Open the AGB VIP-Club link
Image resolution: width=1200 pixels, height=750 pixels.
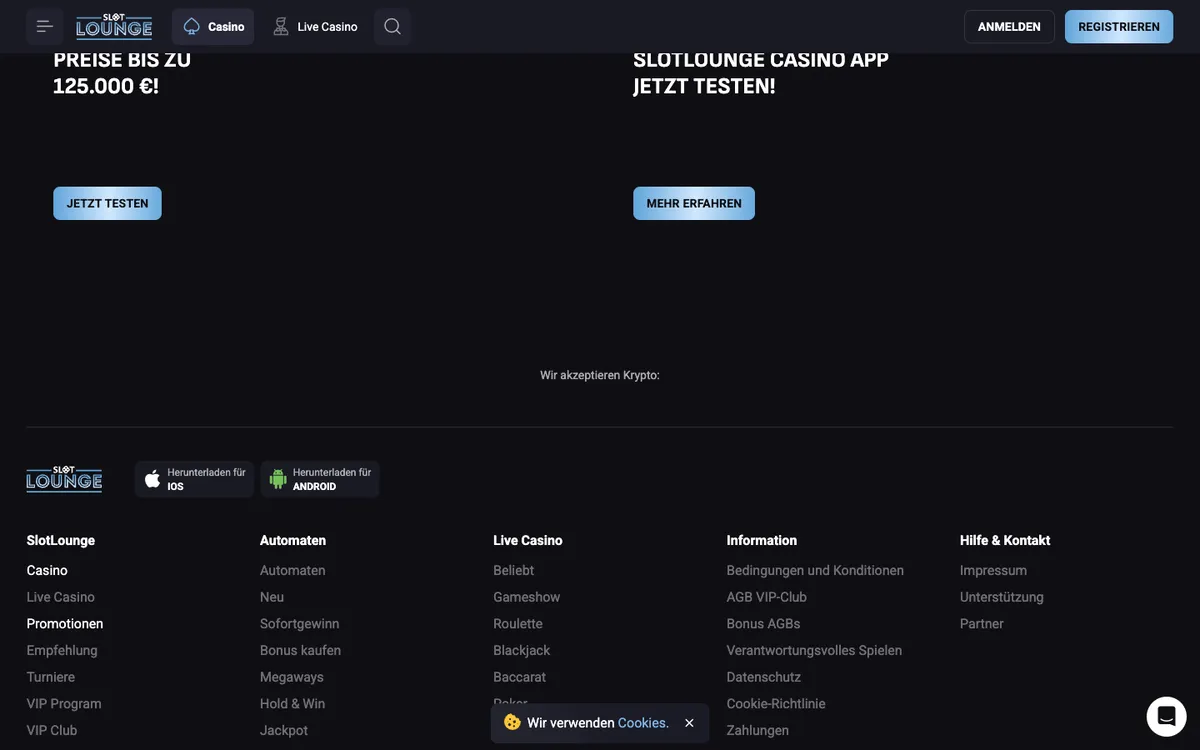767,597
